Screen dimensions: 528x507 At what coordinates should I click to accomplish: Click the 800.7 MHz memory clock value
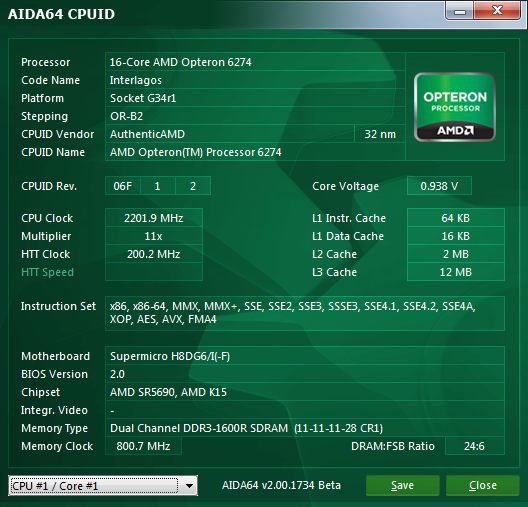click(143, 446)
